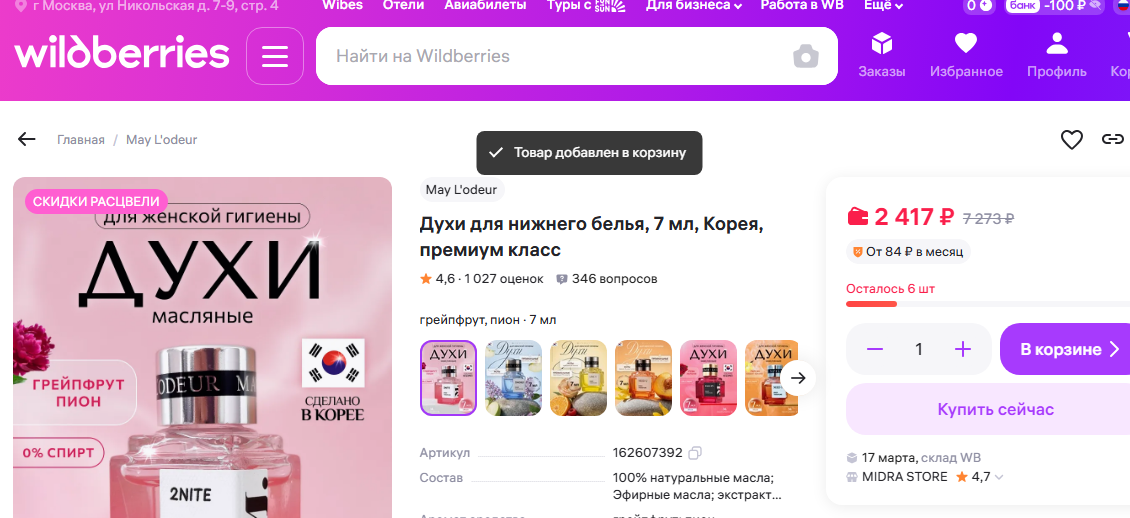Open Избранное heart icon in header
Viewport: 1130px width, 518px height.
pos(966,44)
